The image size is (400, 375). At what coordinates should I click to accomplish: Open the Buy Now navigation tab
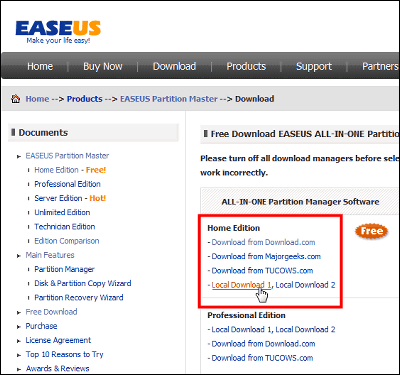103,66
